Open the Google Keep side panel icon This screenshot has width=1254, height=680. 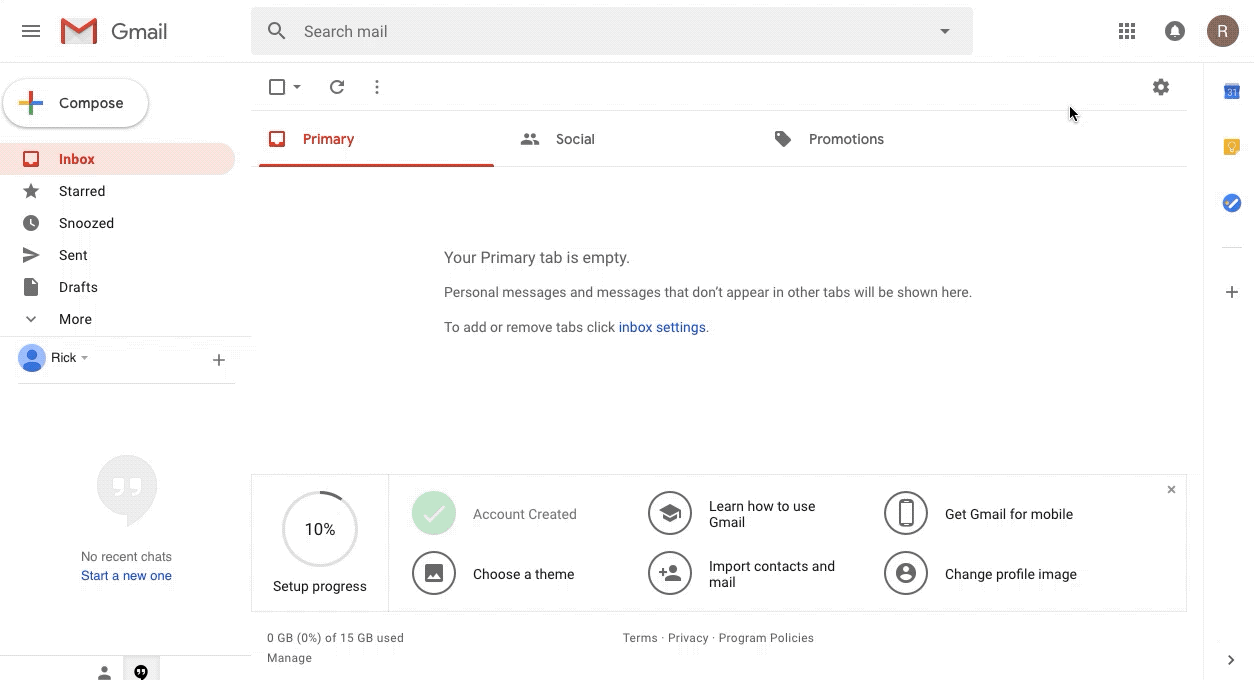1232,147
